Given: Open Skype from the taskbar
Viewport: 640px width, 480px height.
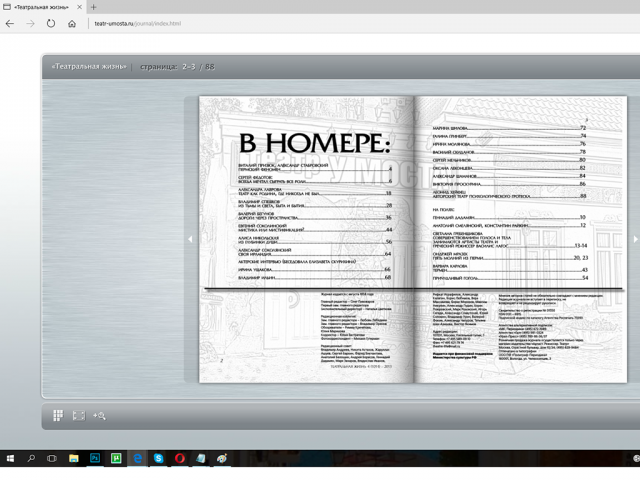Looking at the screenshot, I should pyautogui.click(x=158, y=458).
